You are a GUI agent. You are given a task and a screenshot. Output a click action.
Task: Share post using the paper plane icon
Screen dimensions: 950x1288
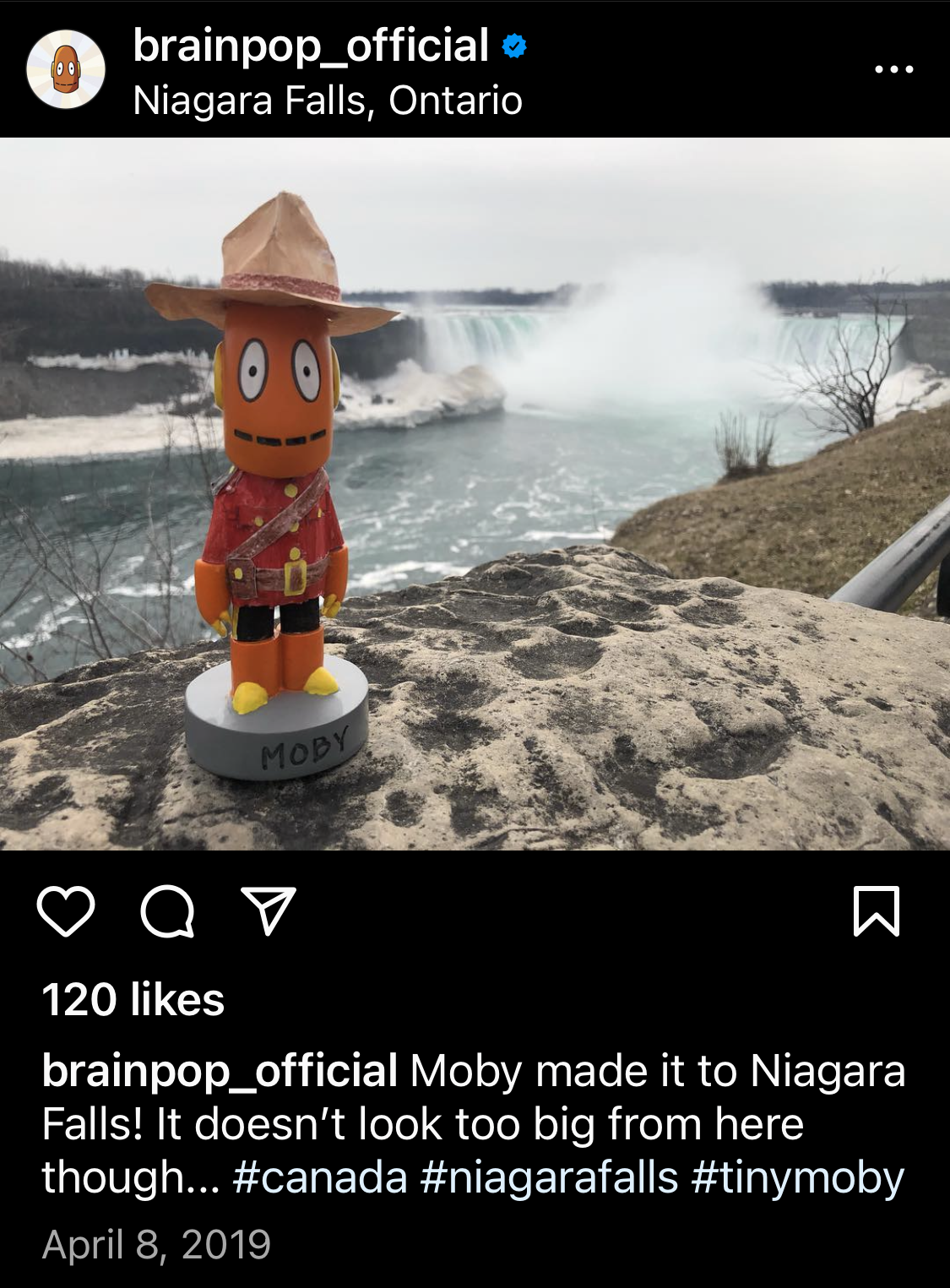(x=269, y=910)
